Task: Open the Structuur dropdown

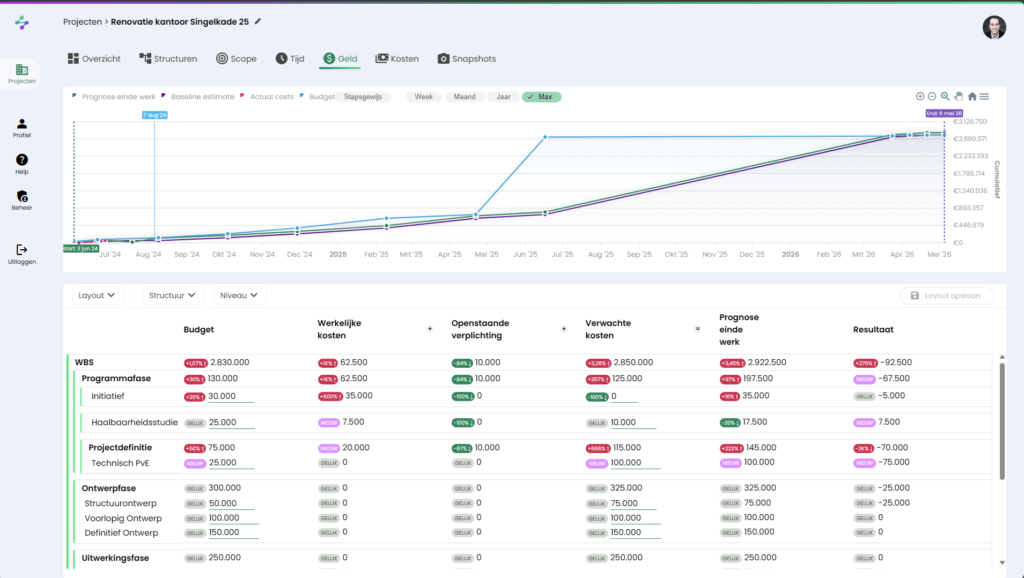Action: pos(171,295)
